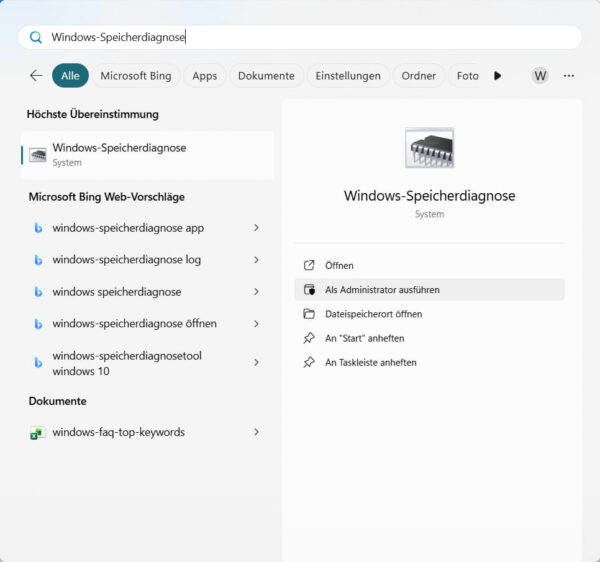Click Bing icon beside windows speicherdiagnose

pos(38,292)
